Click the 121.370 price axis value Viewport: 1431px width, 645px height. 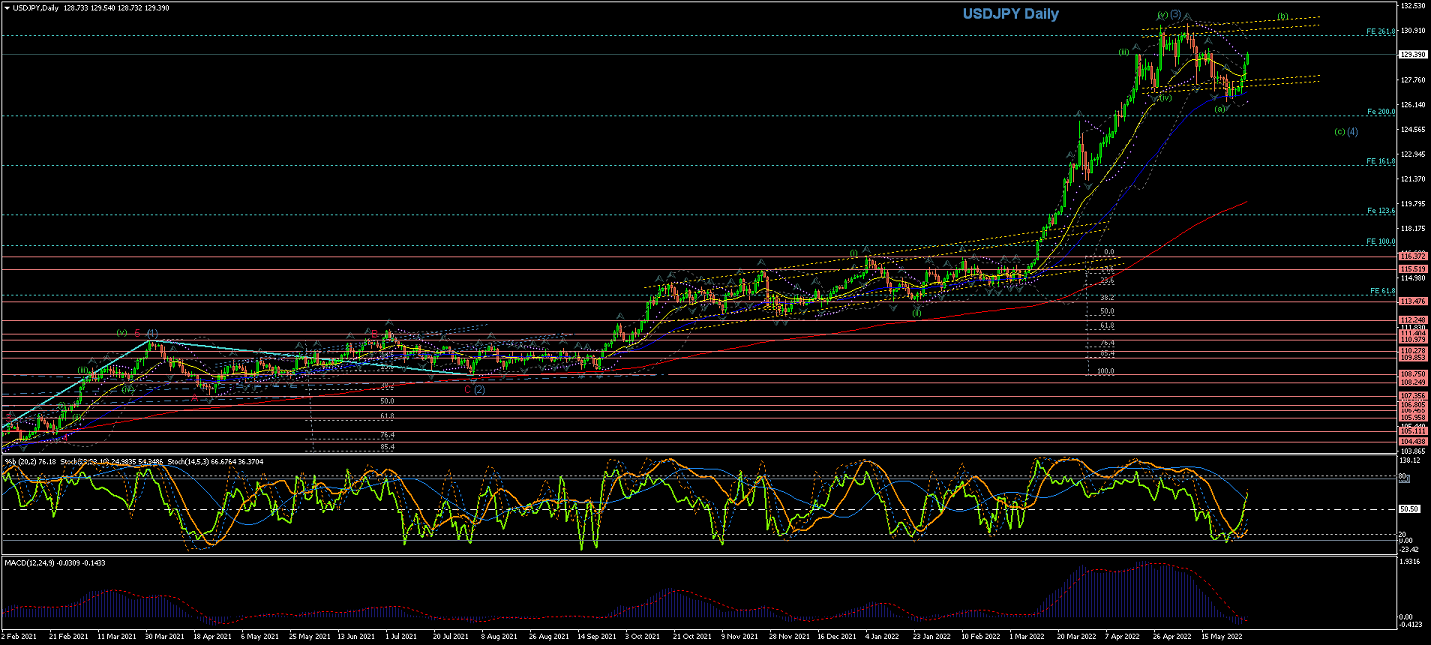point(1413,179)
